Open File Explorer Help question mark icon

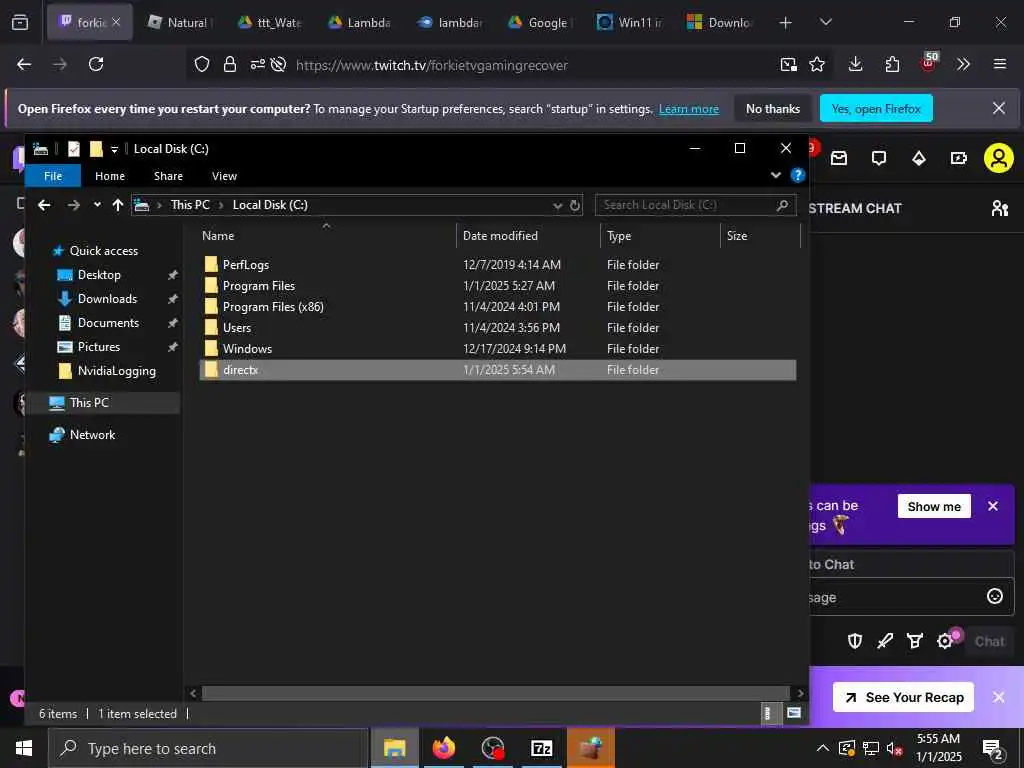797,175
